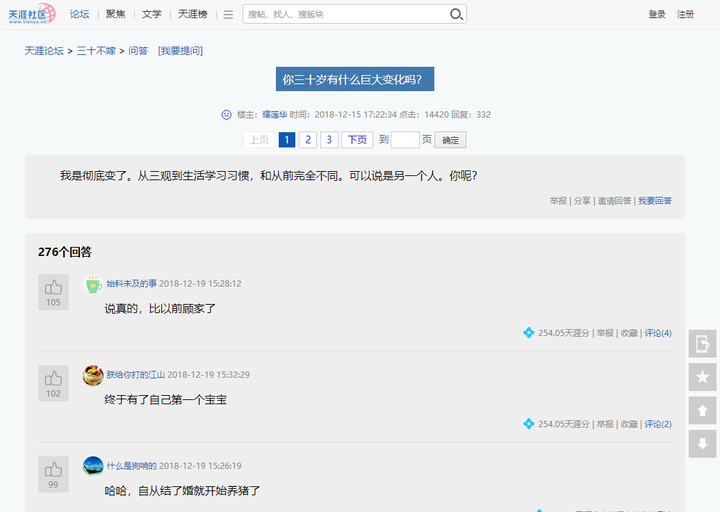The image size is (720, 512).
Task: Click 收藏 on the 第一个宝宝 answer
Action: coord(629,424)
